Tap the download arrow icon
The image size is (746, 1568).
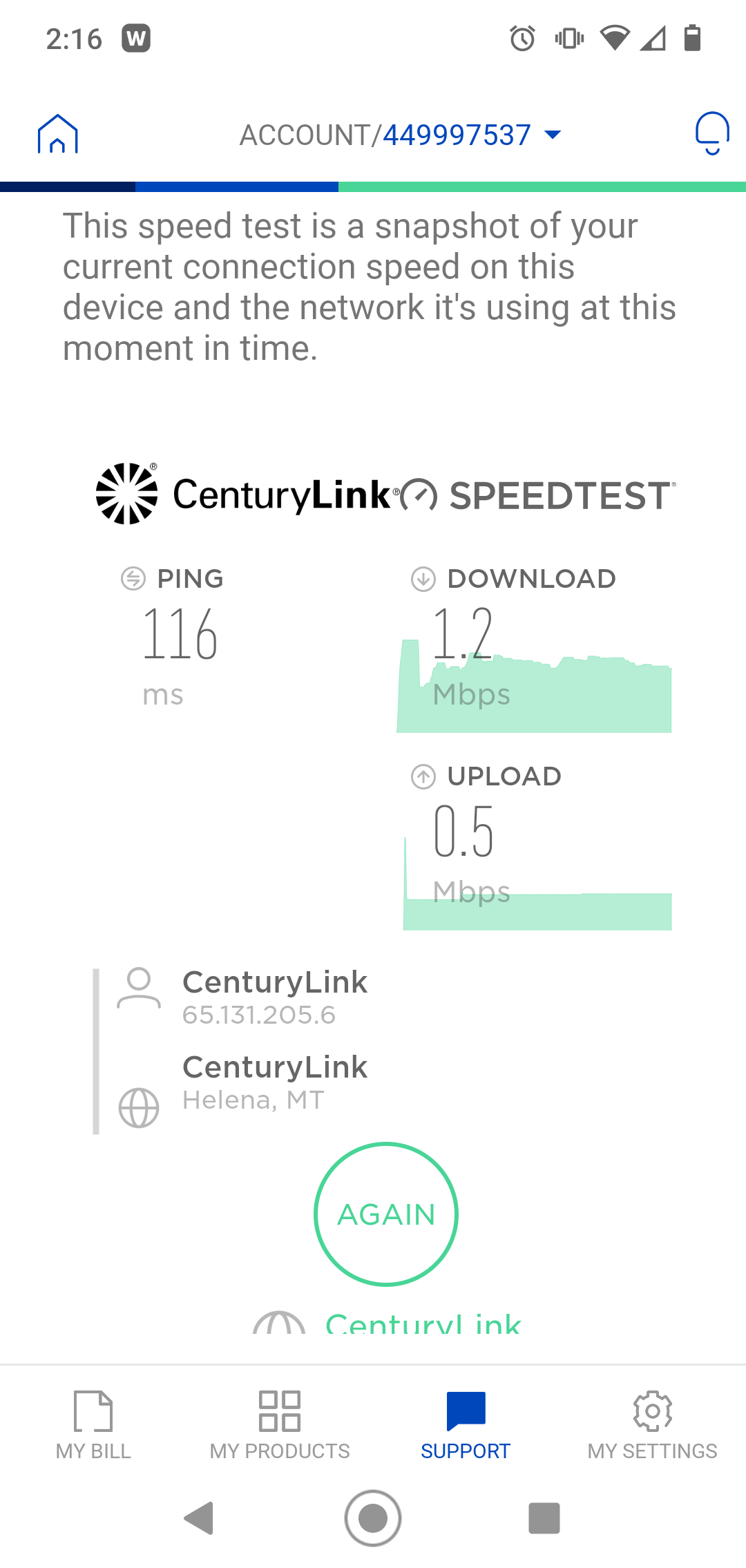[x=423, y=579]
